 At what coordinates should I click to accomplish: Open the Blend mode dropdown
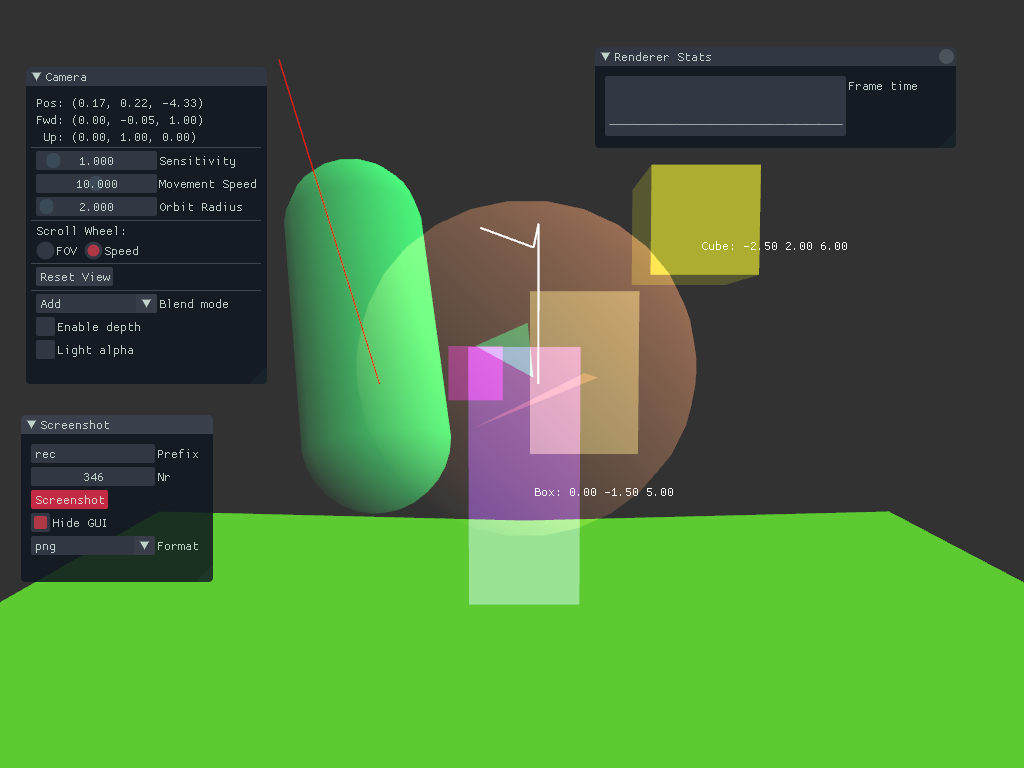[x=96, y=304]
